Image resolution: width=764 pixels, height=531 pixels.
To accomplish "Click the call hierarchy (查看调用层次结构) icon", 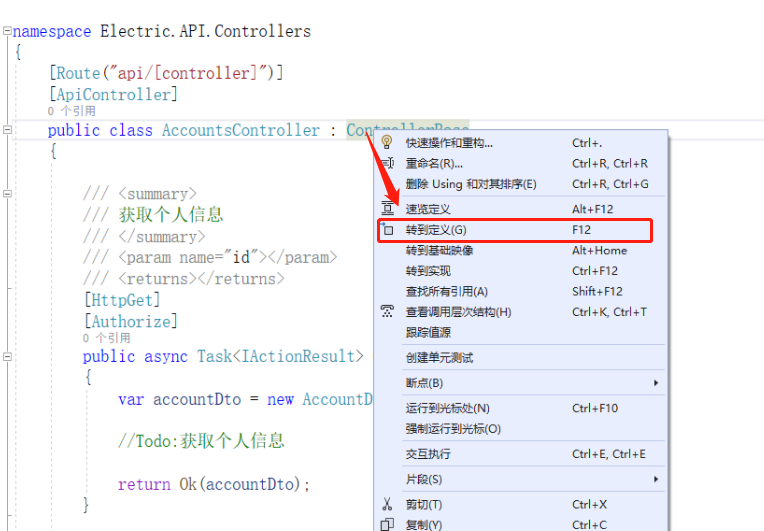I will (x=388, y=312).
